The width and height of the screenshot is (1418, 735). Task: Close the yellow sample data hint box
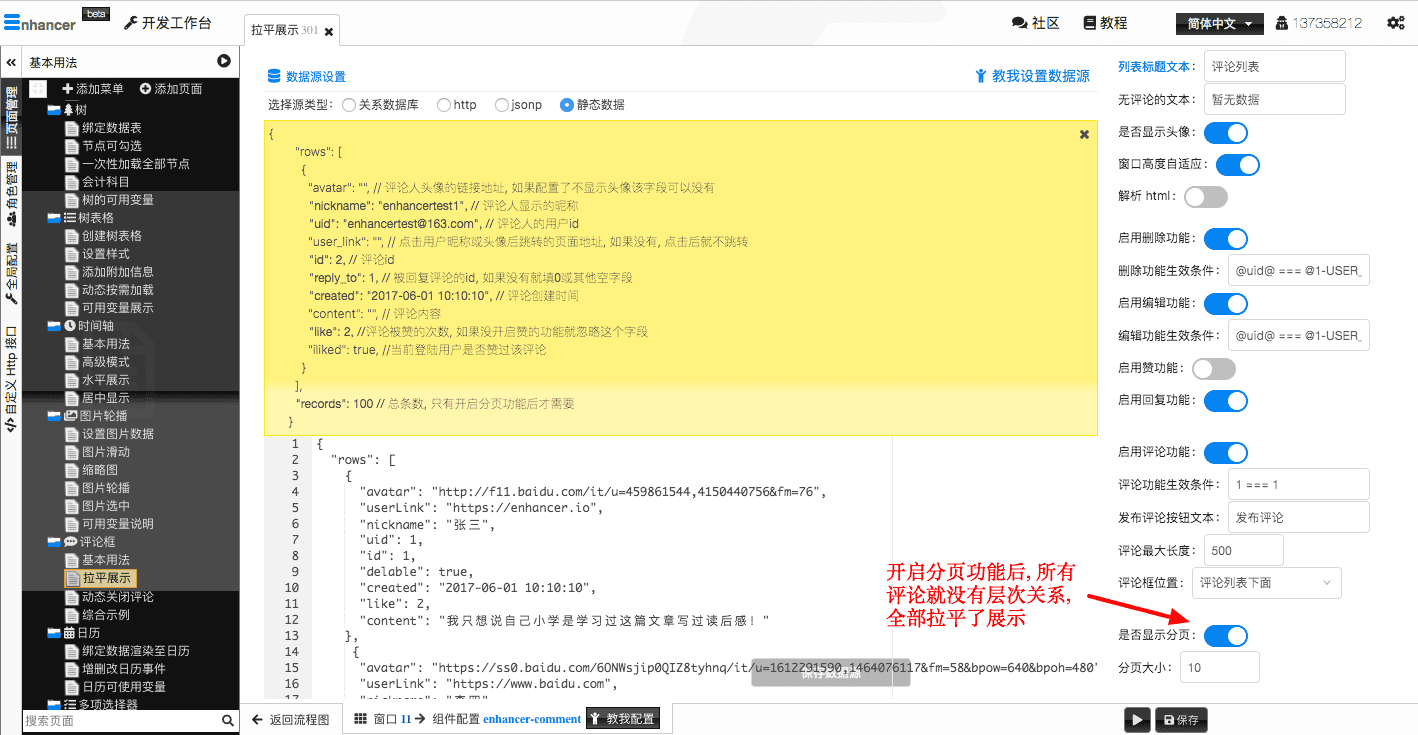[x=1084, y=134]
